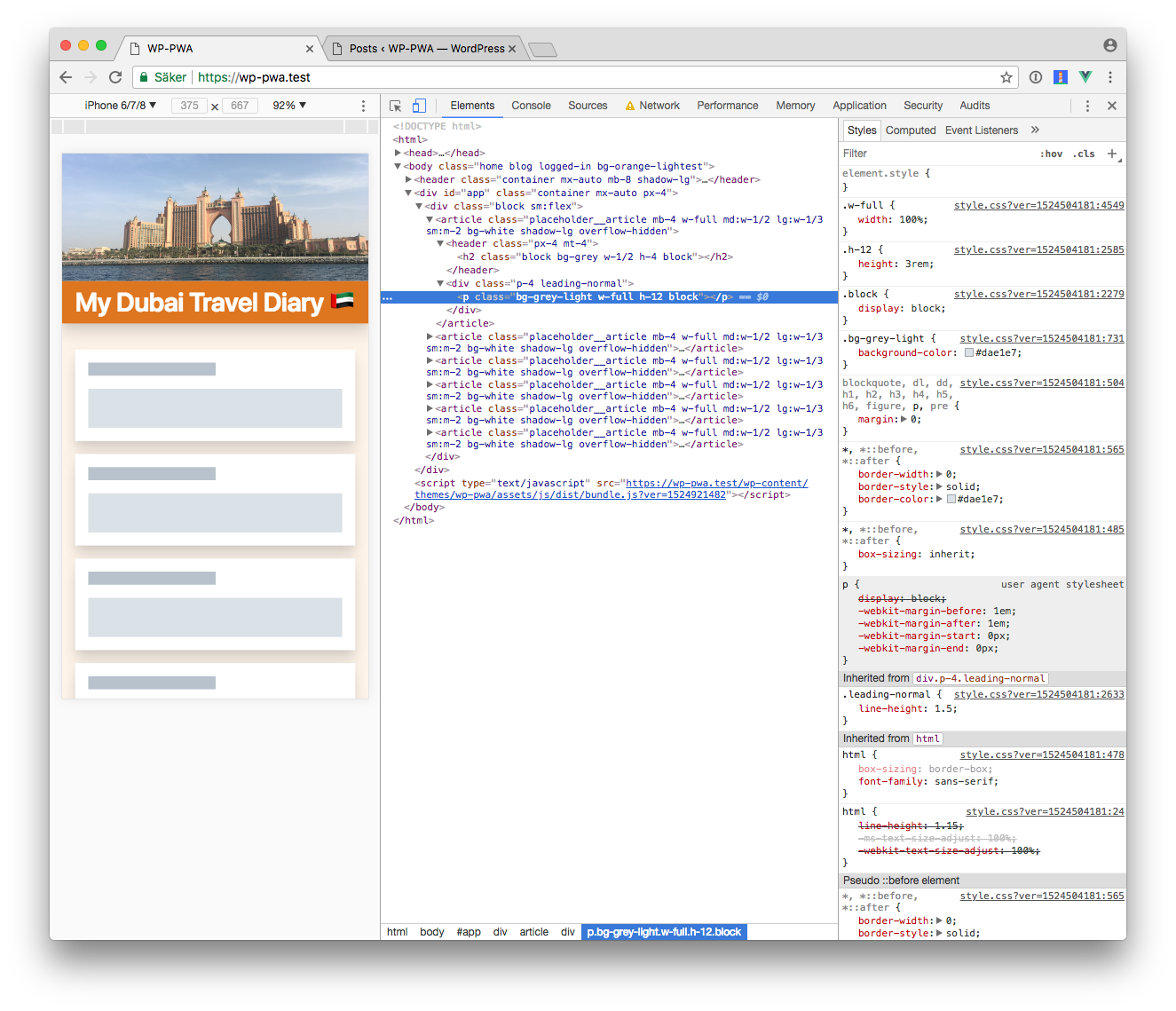Click the ellipsis beside the selected DOM node
Screen dimensions: 1176x1011
pyautogui.click(x=387, y=297)
